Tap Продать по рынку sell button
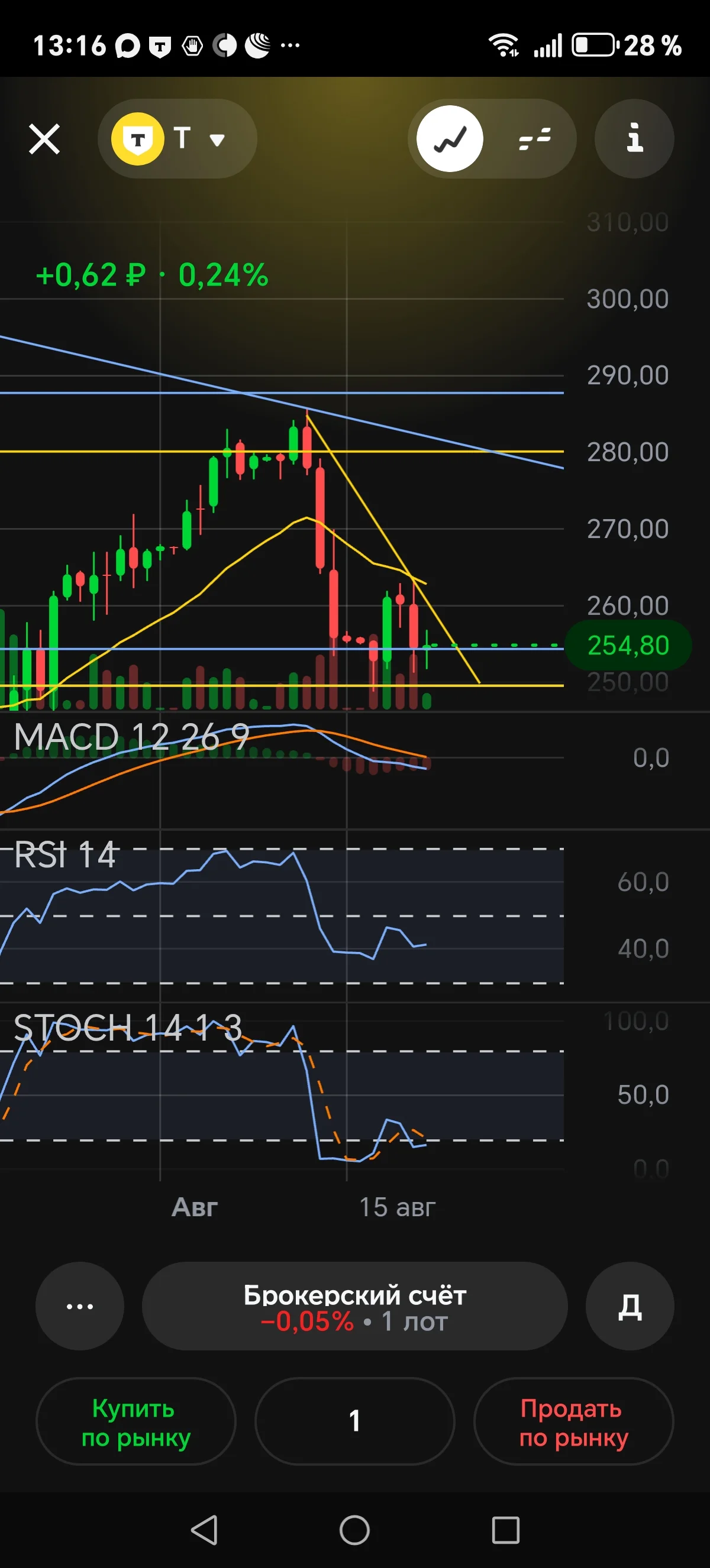 tap(573, 1421)
